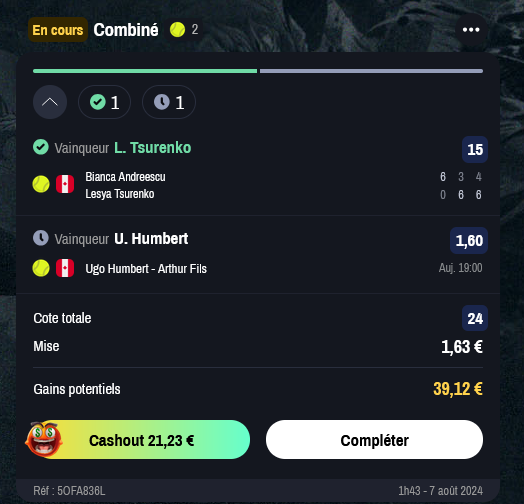Click the green completed progress bar segment
Screen dimensions: 524x504
coord(145,71)
